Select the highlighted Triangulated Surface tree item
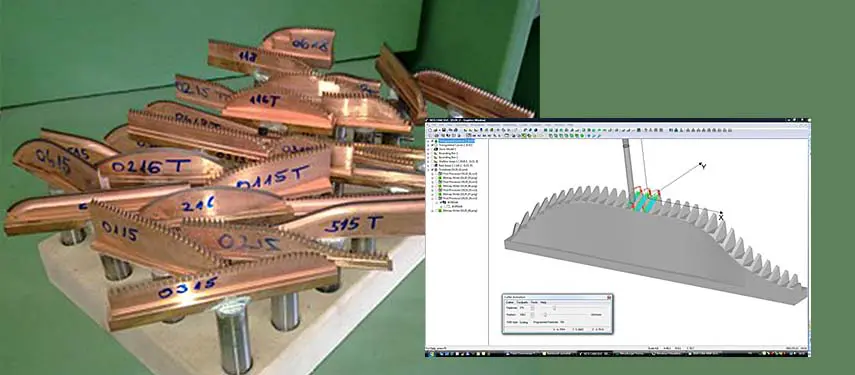Viewport: 855px width, 375px height. [456, 141]
